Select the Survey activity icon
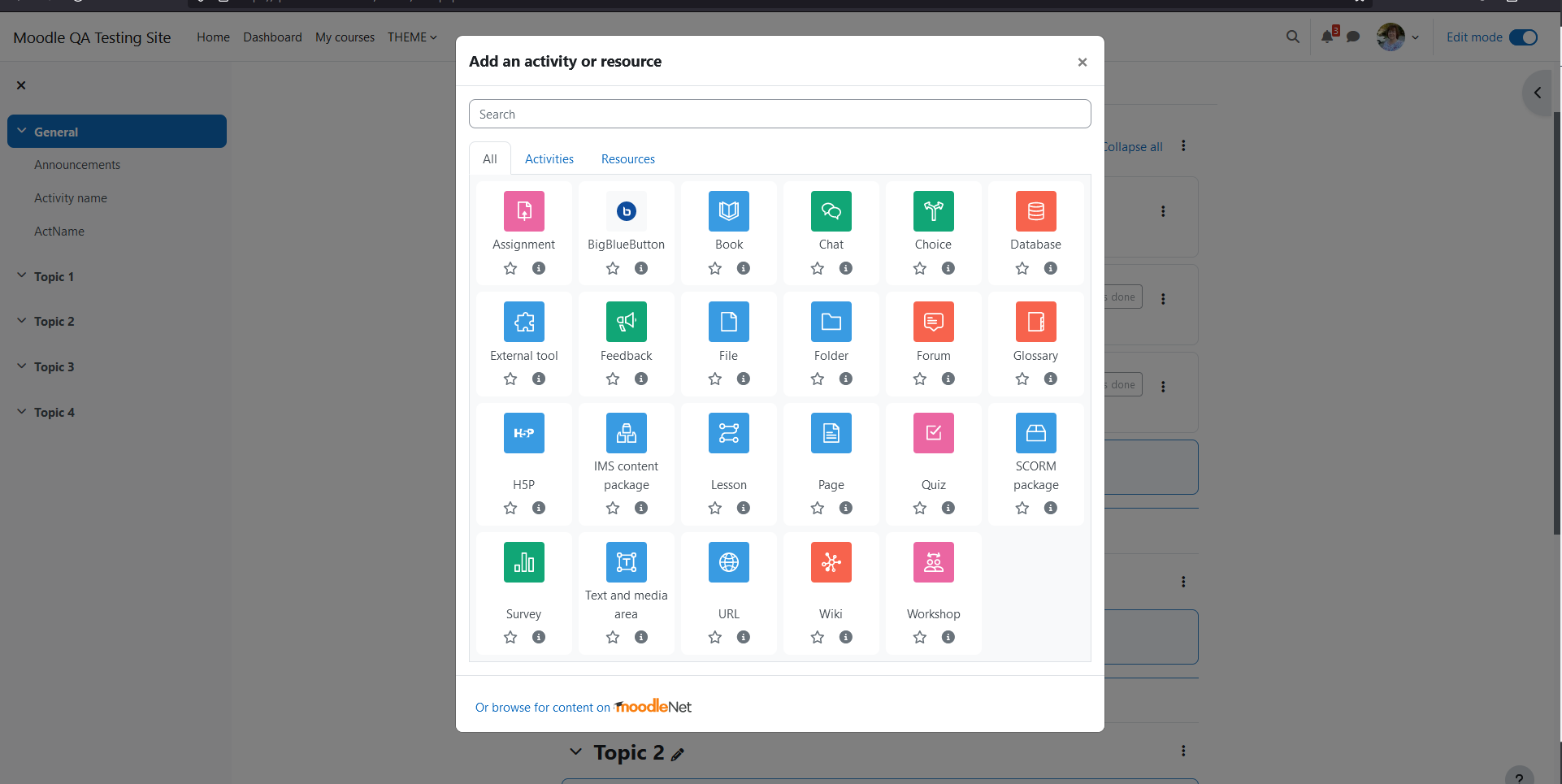The width and height of the screenshot is (1562, 784). pyautogui.click(x=524, y=562)
